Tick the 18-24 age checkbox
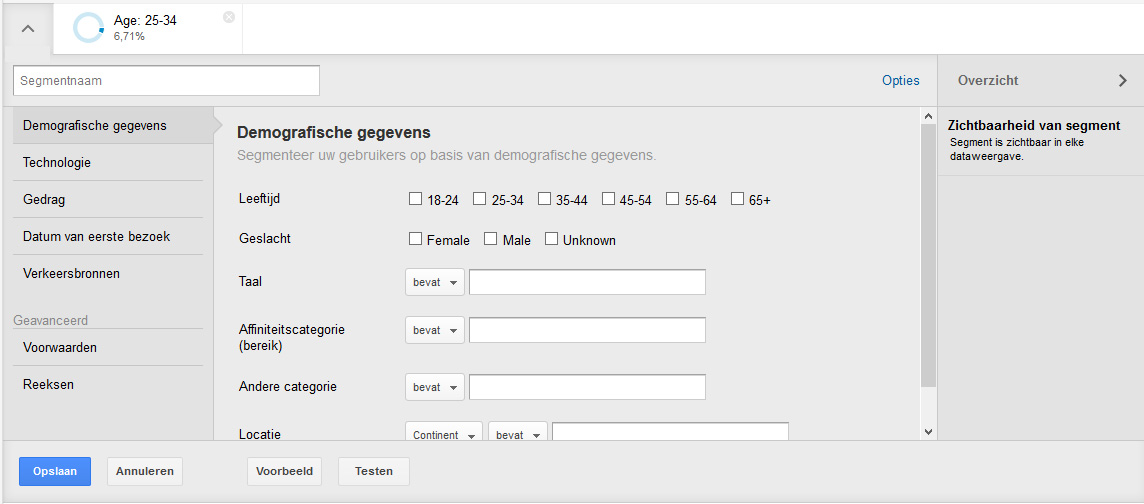 (416, 199)
